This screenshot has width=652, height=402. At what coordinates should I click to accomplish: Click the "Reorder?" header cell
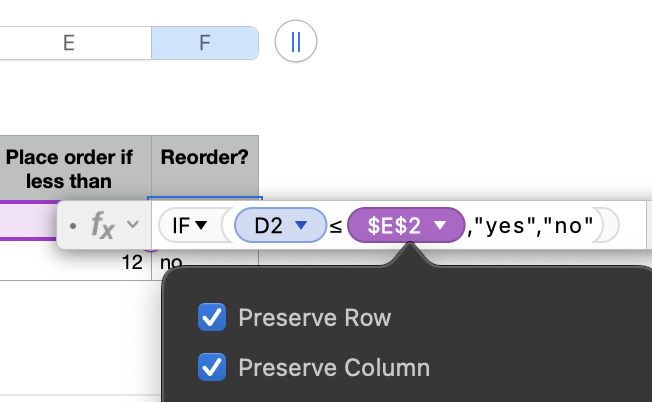point(205,158)
